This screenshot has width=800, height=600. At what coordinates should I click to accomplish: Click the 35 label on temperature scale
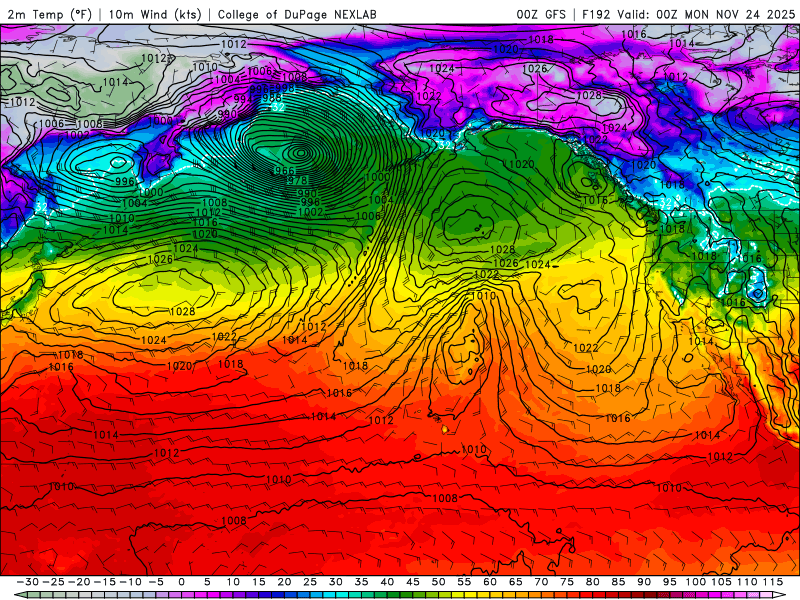coord(361,582)
